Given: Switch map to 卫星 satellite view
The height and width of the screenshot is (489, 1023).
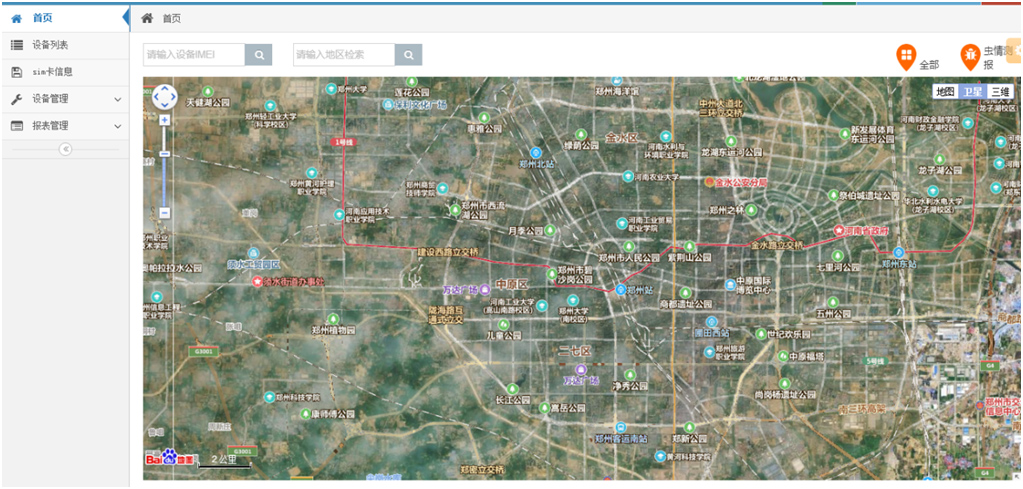Looking at the screenshot, I should [x=972, y=92].
